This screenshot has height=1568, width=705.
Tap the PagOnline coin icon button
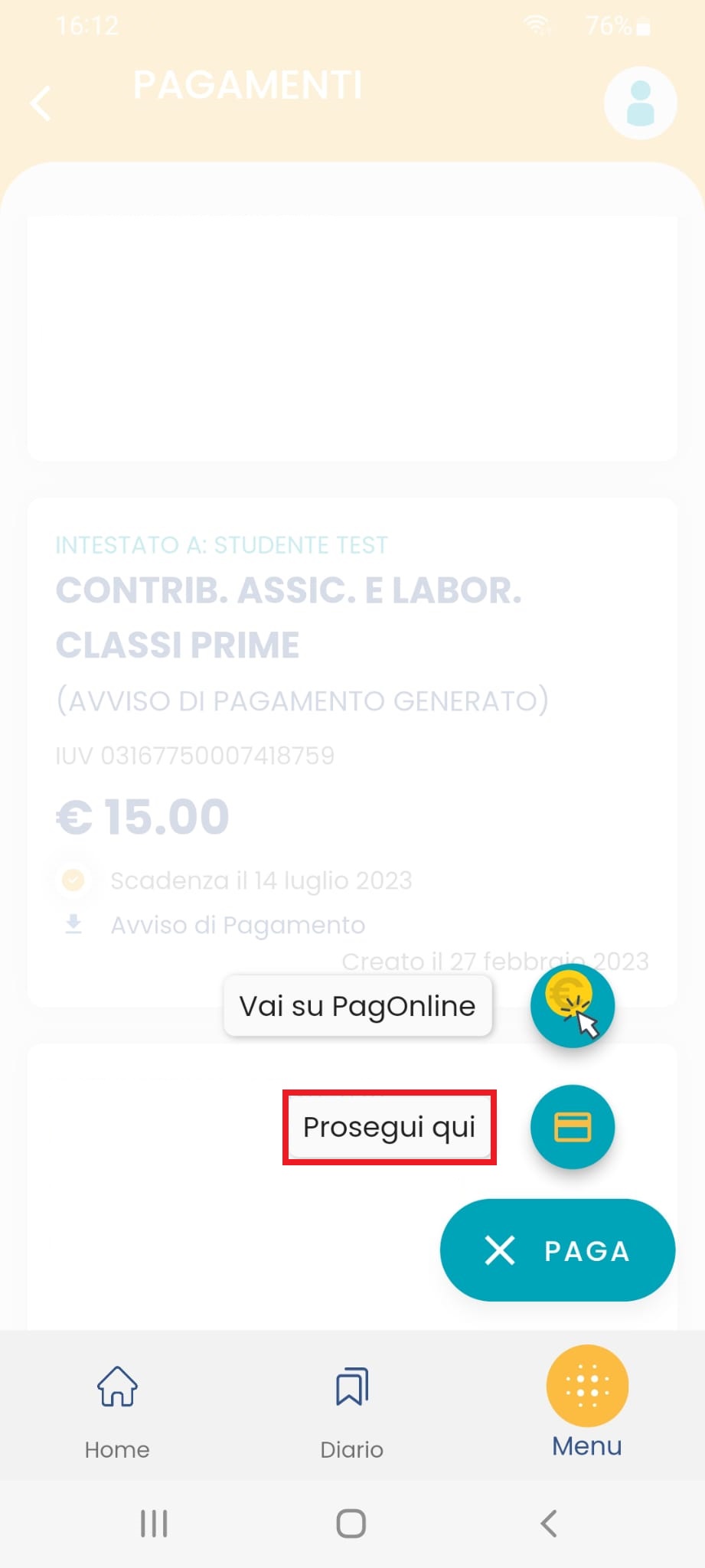click(x=572, y=1005)
